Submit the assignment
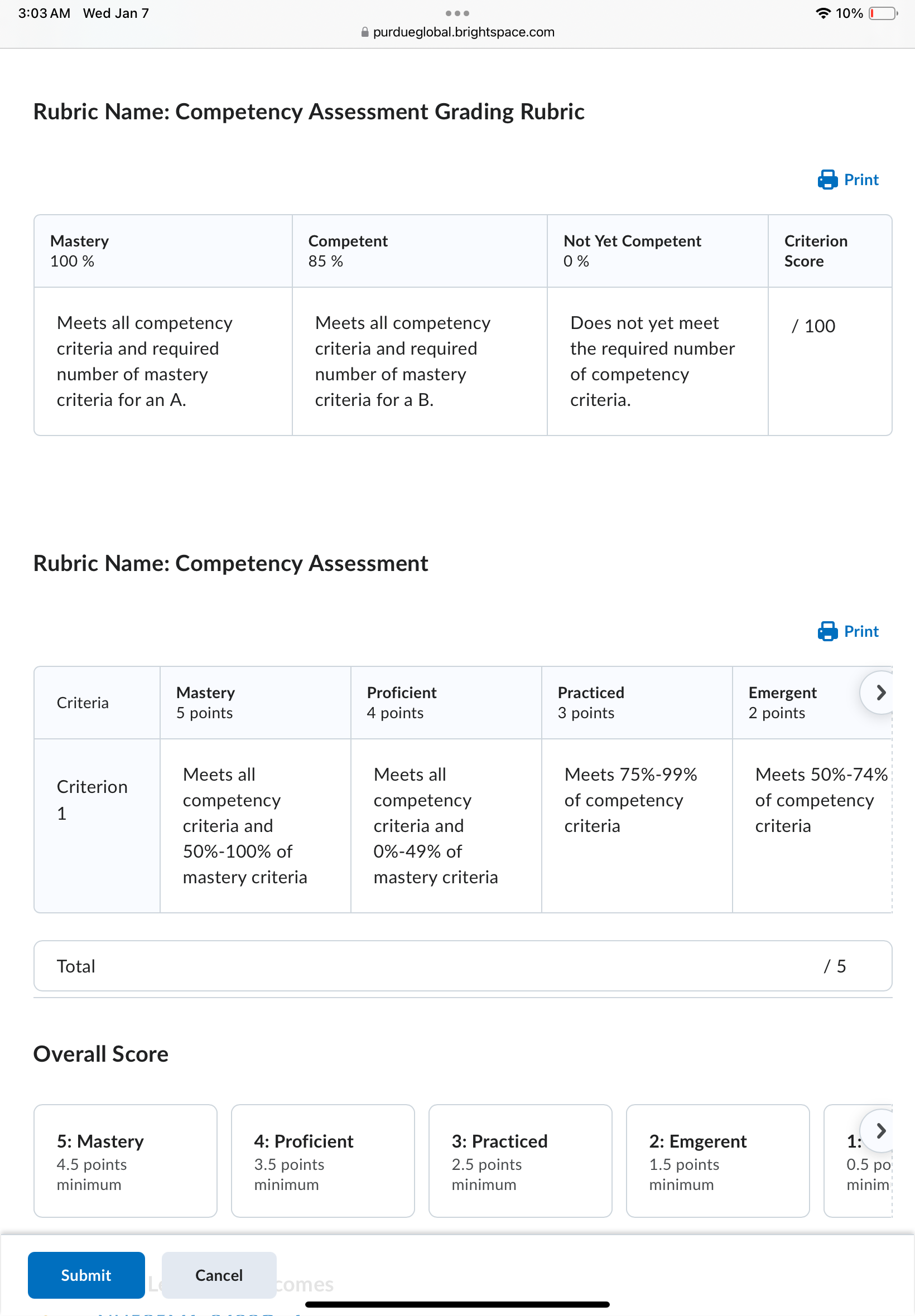This screenshot has height=1316, width=915. (x=86, y=1275)
